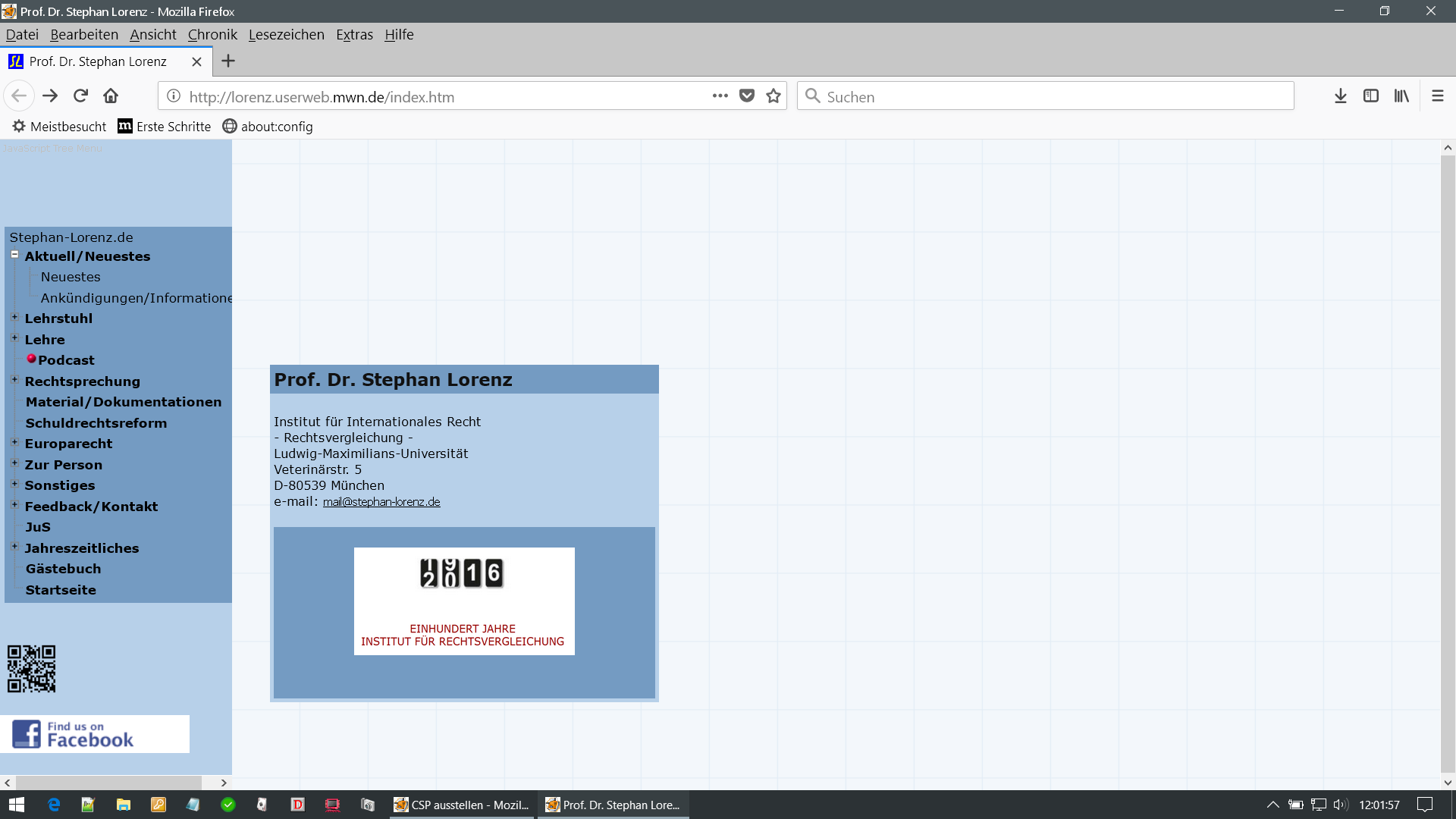Open a new tab with plus button
The image size is (1456, 819).
(227, 61)
